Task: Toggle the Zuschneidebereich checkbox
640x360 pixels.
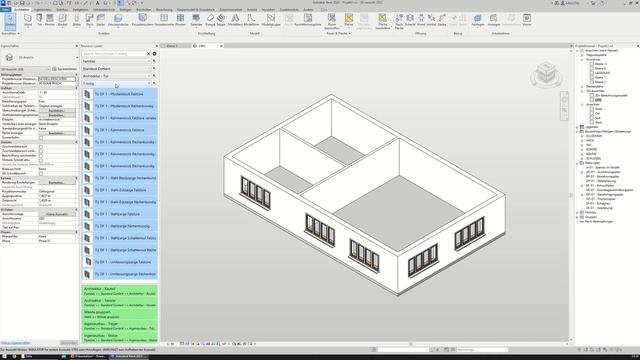Action: (41, 147)
